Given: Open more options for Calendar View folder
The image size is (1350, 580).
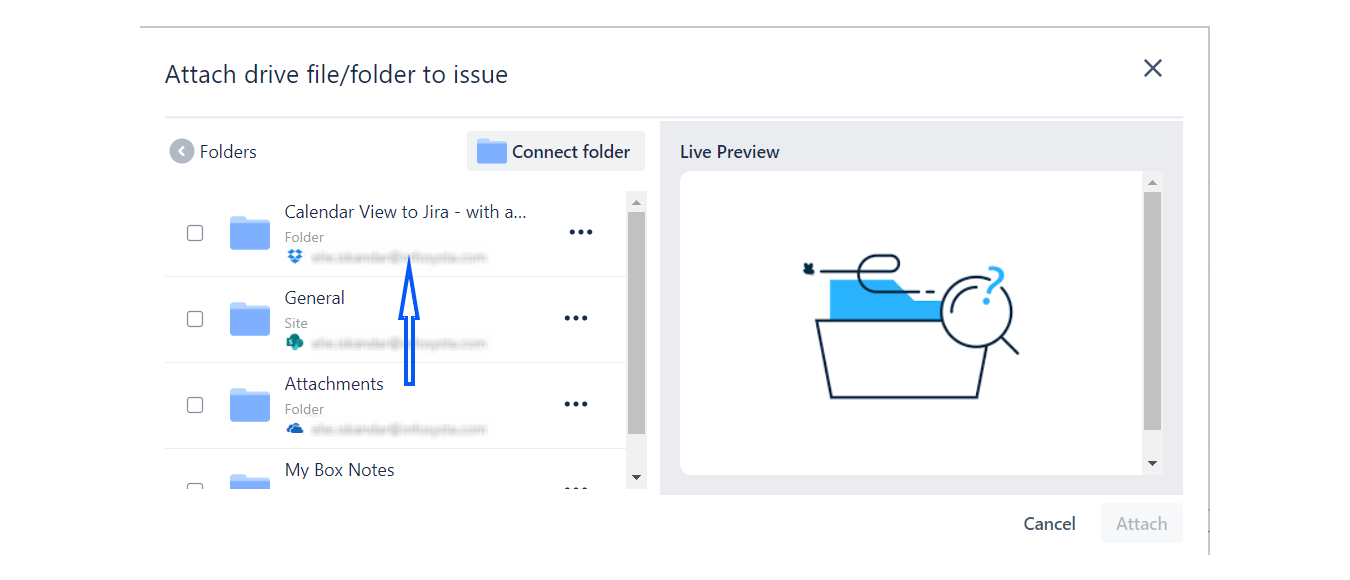Looking at the screenshot, I should pos(580,233).
